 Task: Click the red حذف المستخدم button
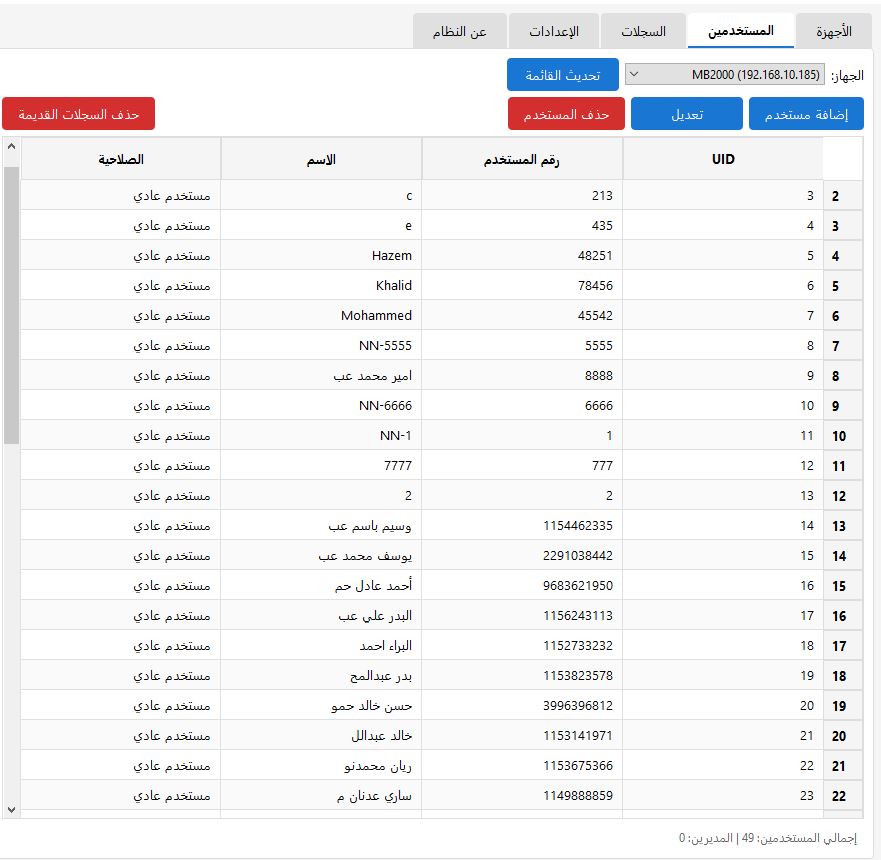tap(566, 114)
